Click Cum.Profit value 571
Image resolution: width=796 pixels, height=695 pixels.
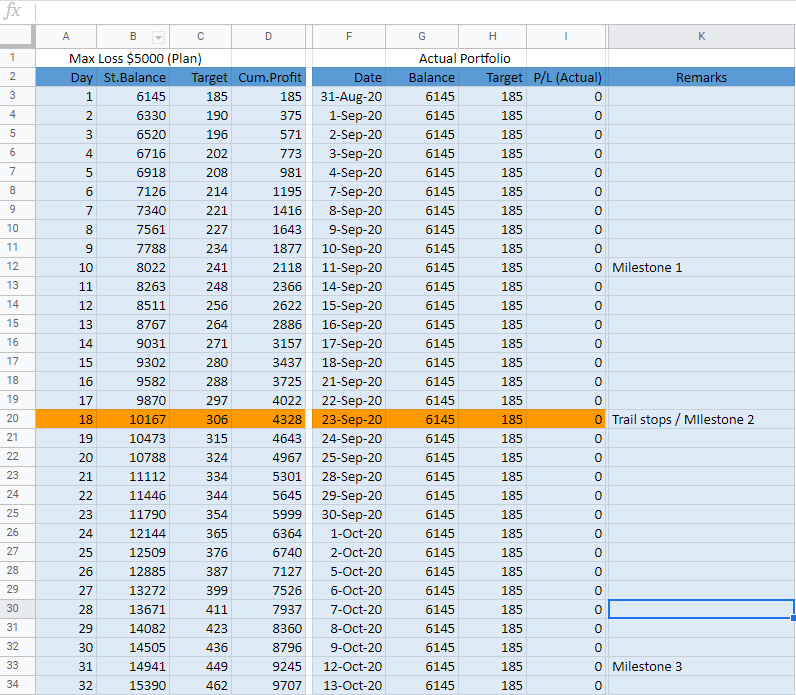(x=269, y=135)
